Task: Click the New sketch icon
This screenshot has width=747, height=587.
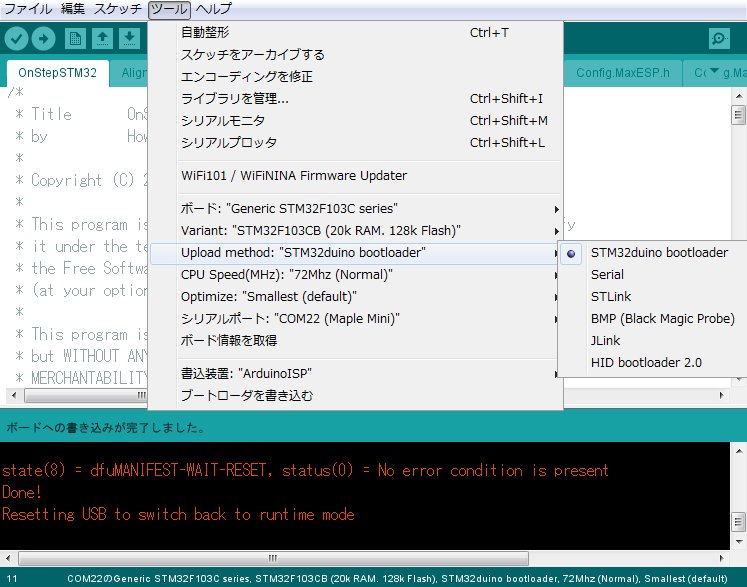Action: (75, 39)
